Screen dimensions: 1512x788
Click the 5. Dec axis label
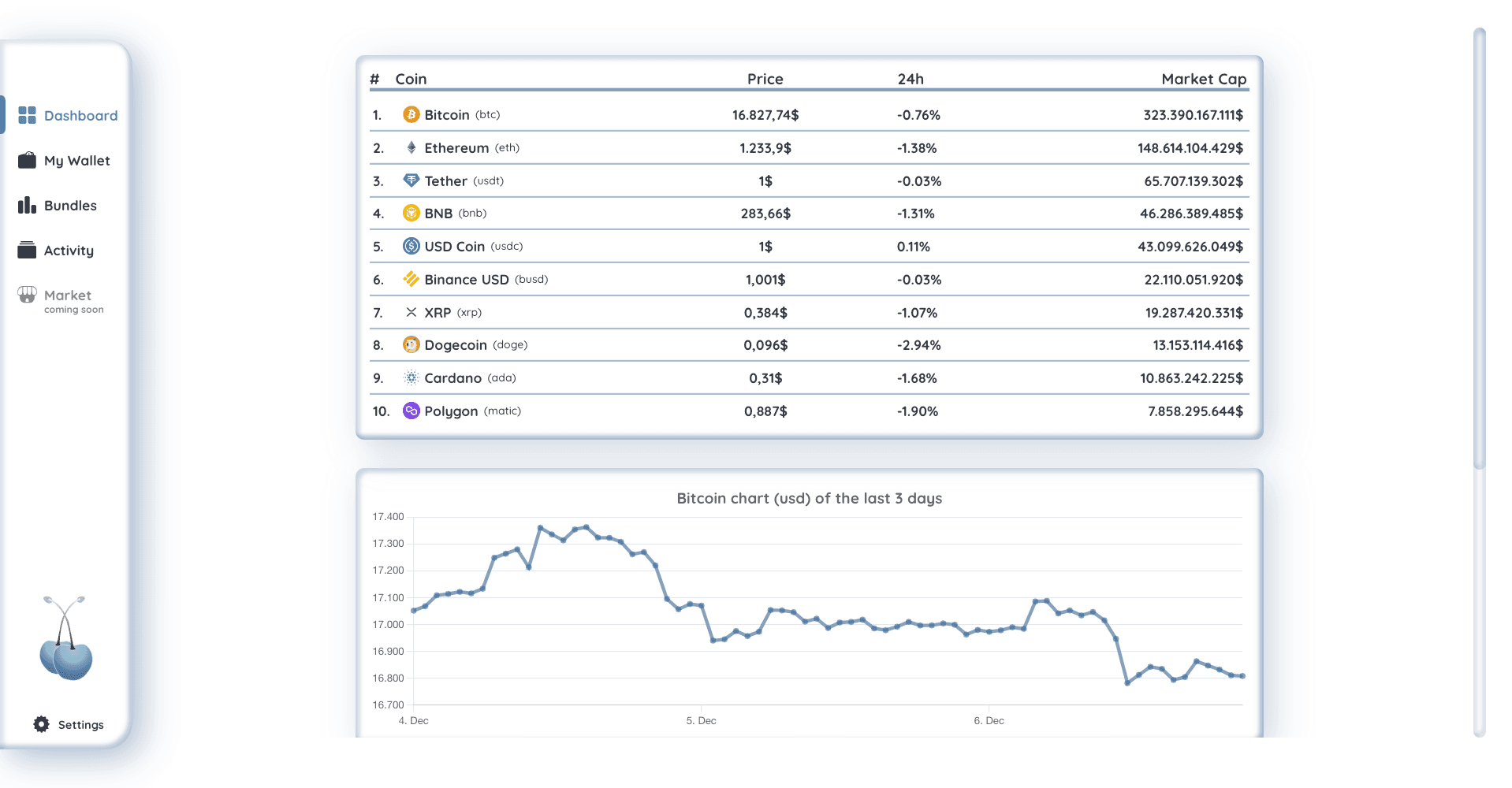[x=701, y=720]
